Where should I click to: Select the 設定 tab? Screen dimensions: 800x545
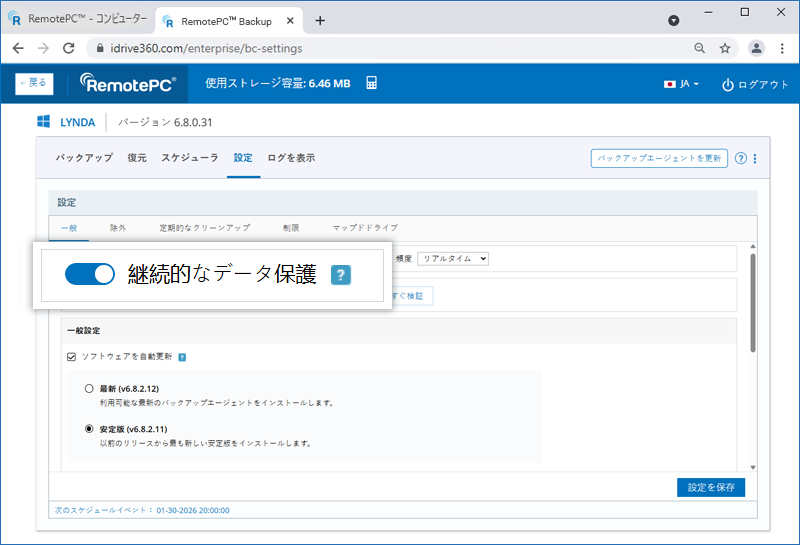tap(243, 158)
